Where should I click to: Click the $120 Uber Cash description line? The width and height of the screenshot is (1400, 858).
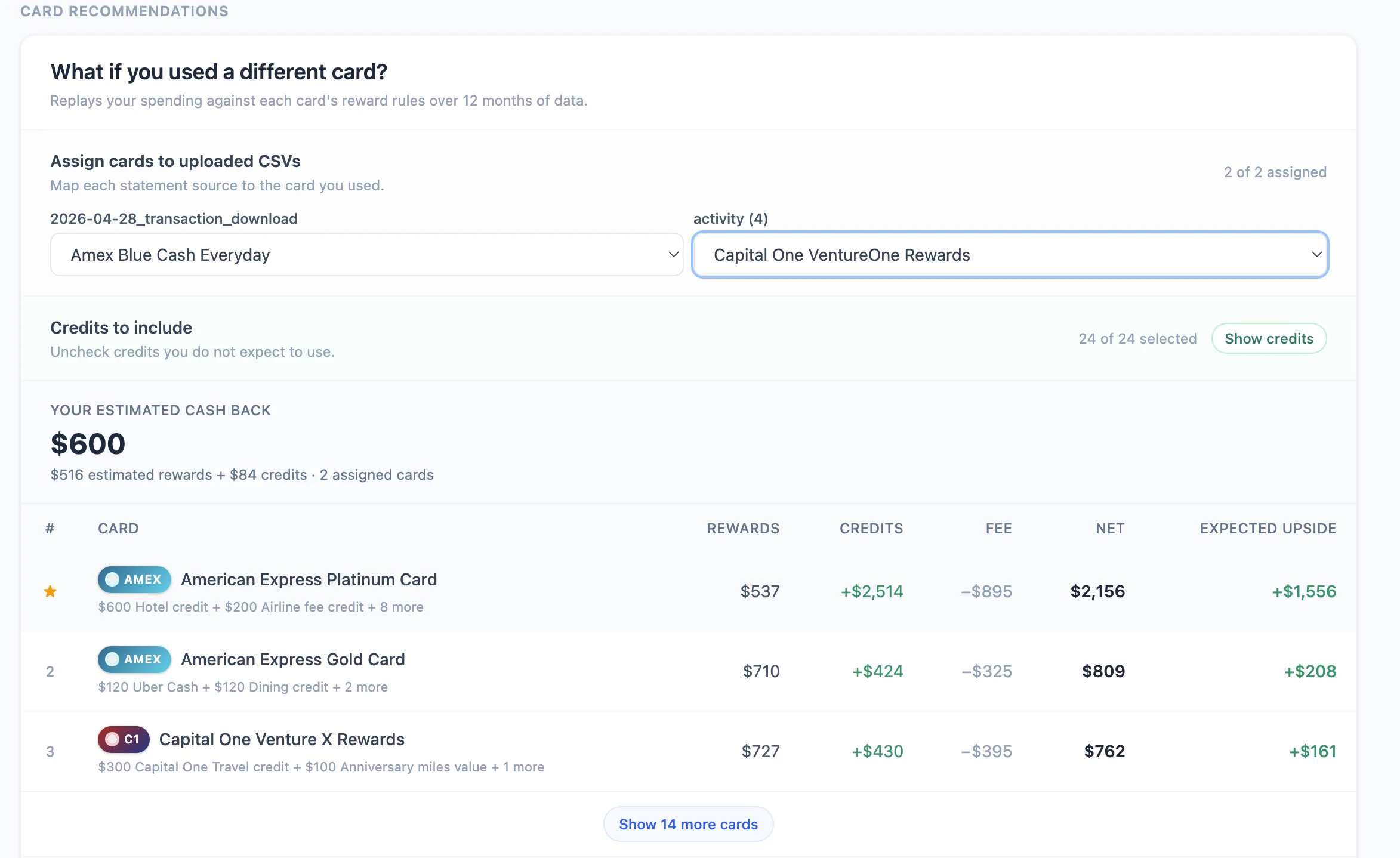click(x=243, y=687)
